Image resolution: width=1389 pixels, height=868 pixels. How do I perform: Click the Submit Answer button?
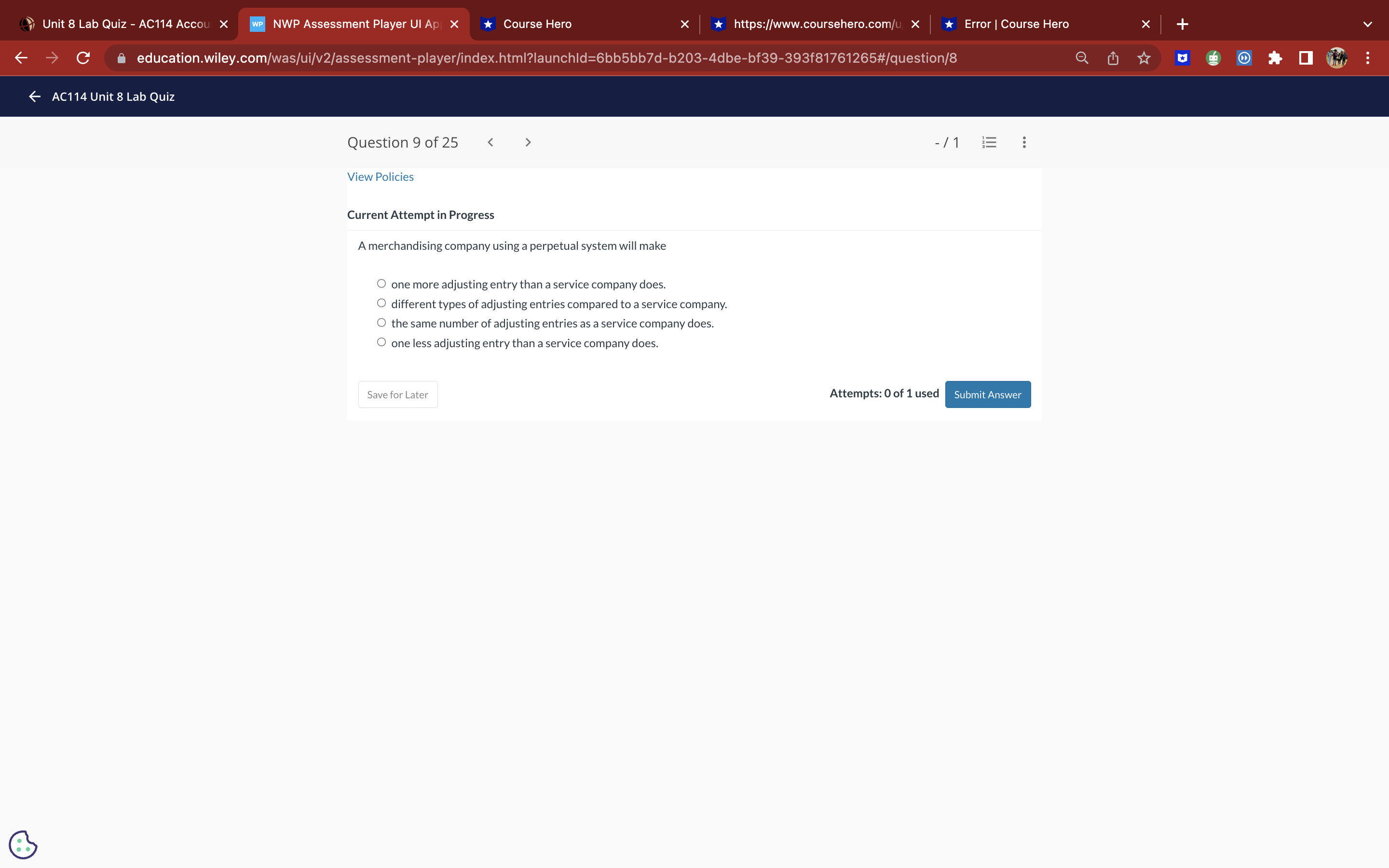pyautogui.click(x=987, y=394)
